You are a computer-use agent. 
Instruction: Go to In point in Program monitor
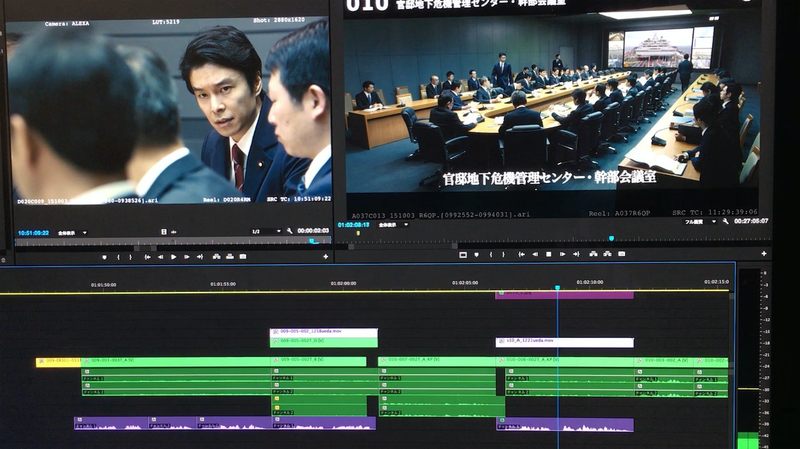[521, 254]
